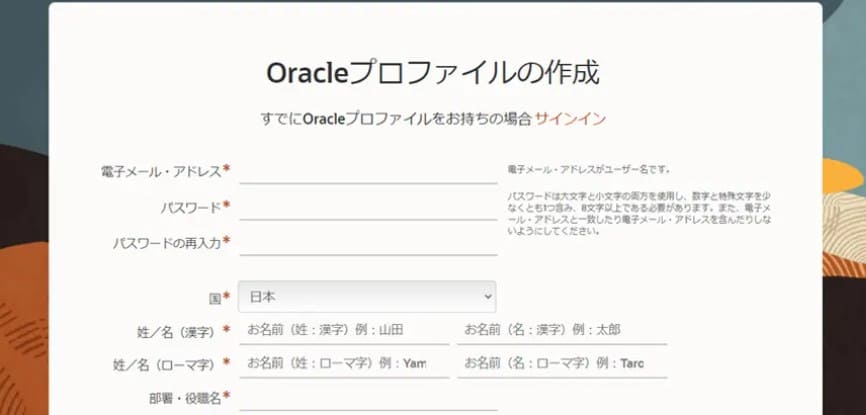Click the 電子メール・アドレス field label

pos(161,171)
